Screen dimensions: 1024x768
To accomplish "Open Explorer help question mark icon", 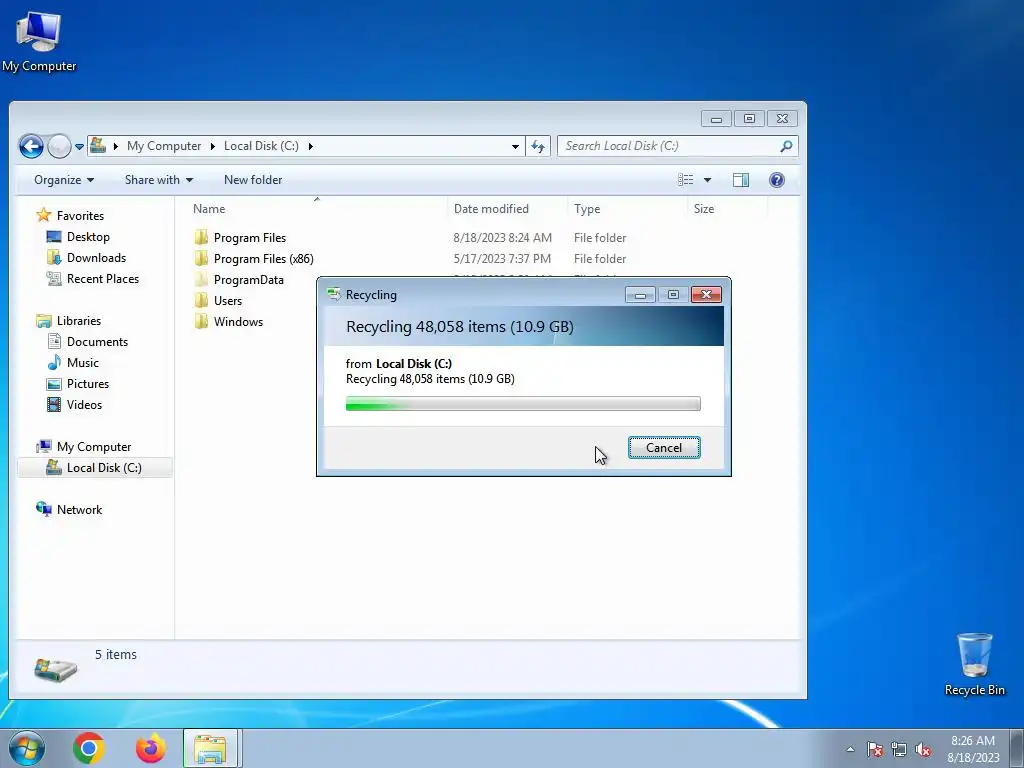I will (776, 180).
